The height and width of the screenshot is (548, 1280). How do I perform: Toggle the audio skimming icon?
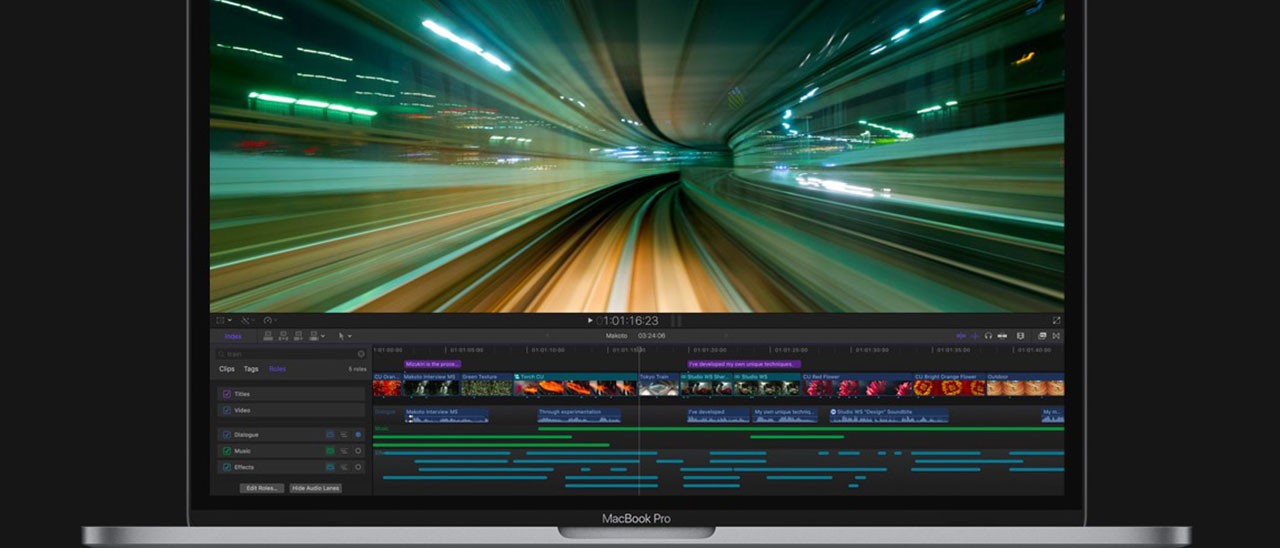coord(975,336)
